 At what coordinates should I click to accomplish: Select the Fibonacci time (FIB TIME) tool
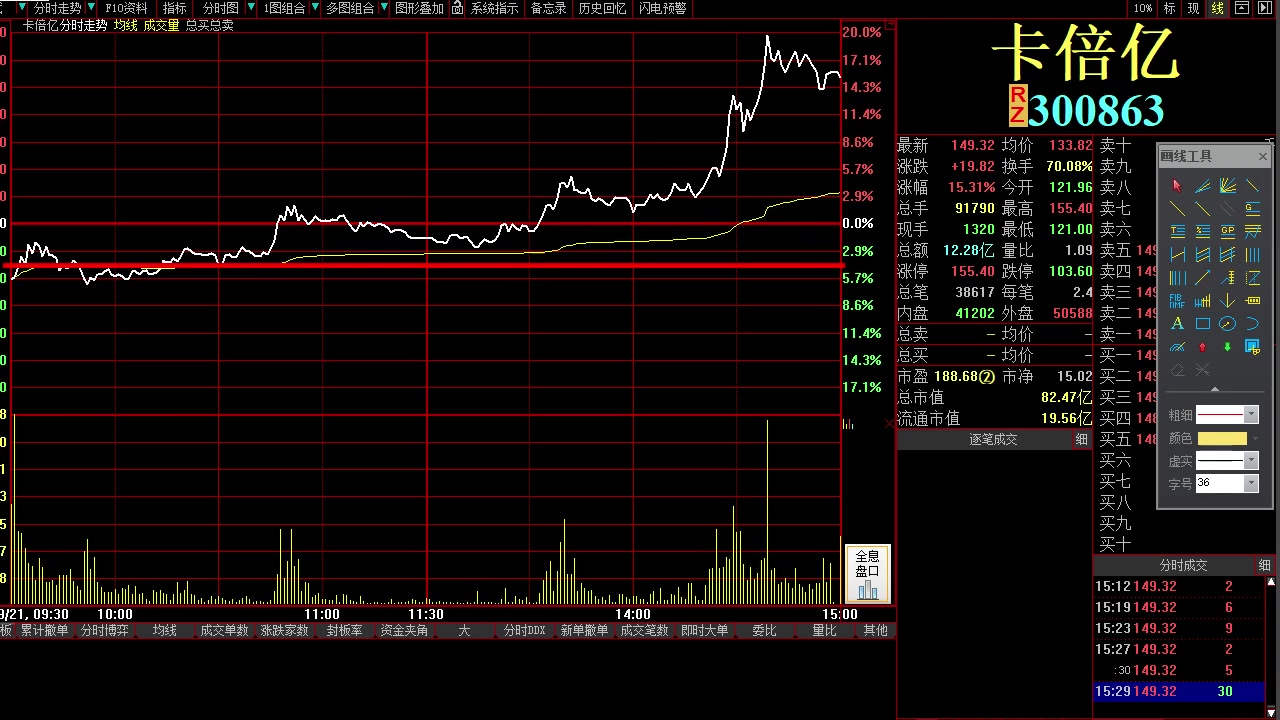[x=1177, y=301]
